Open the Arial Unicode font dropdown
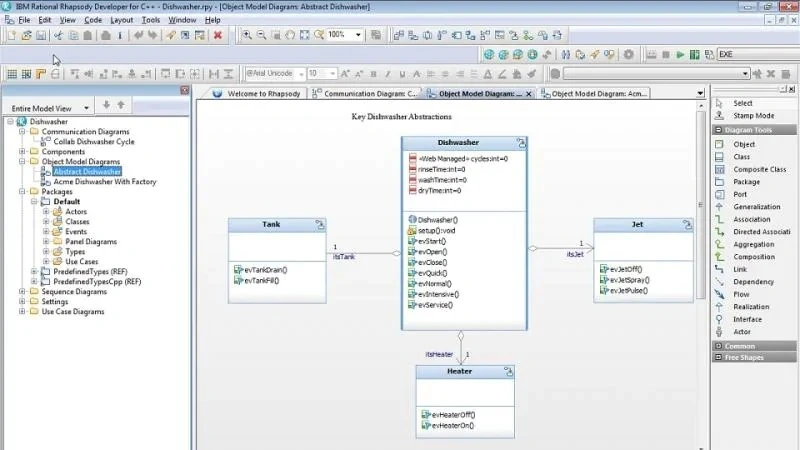The height and width of the screenshot is (450, 800). (x=298, y=73)
